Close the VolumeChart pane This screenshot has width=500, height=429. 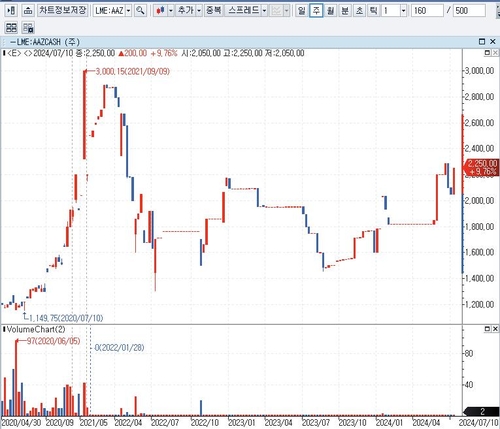(x=495, y=329)
